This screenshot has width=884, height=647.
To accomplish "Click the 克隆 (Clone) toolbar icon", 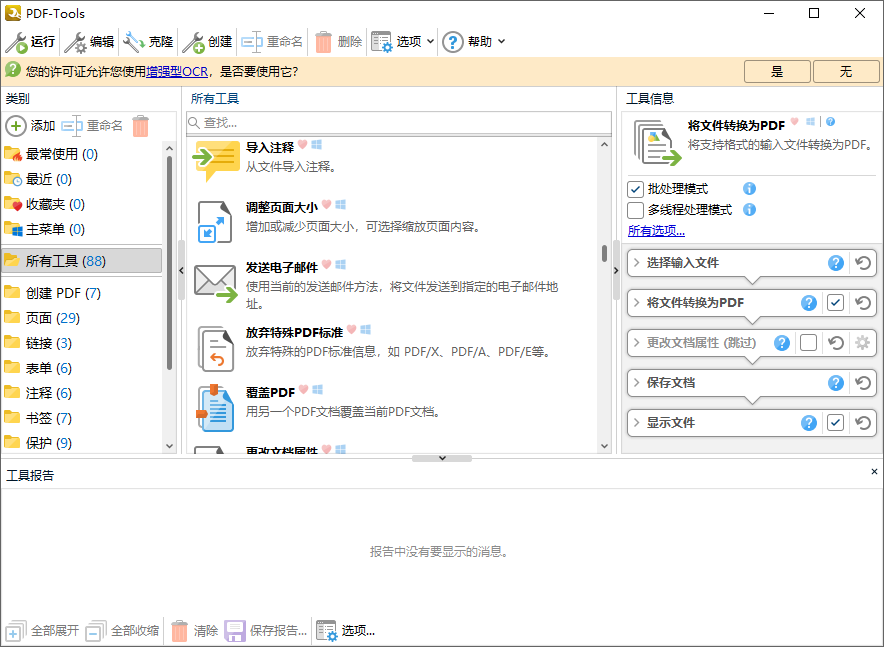I will pos(135,42).
